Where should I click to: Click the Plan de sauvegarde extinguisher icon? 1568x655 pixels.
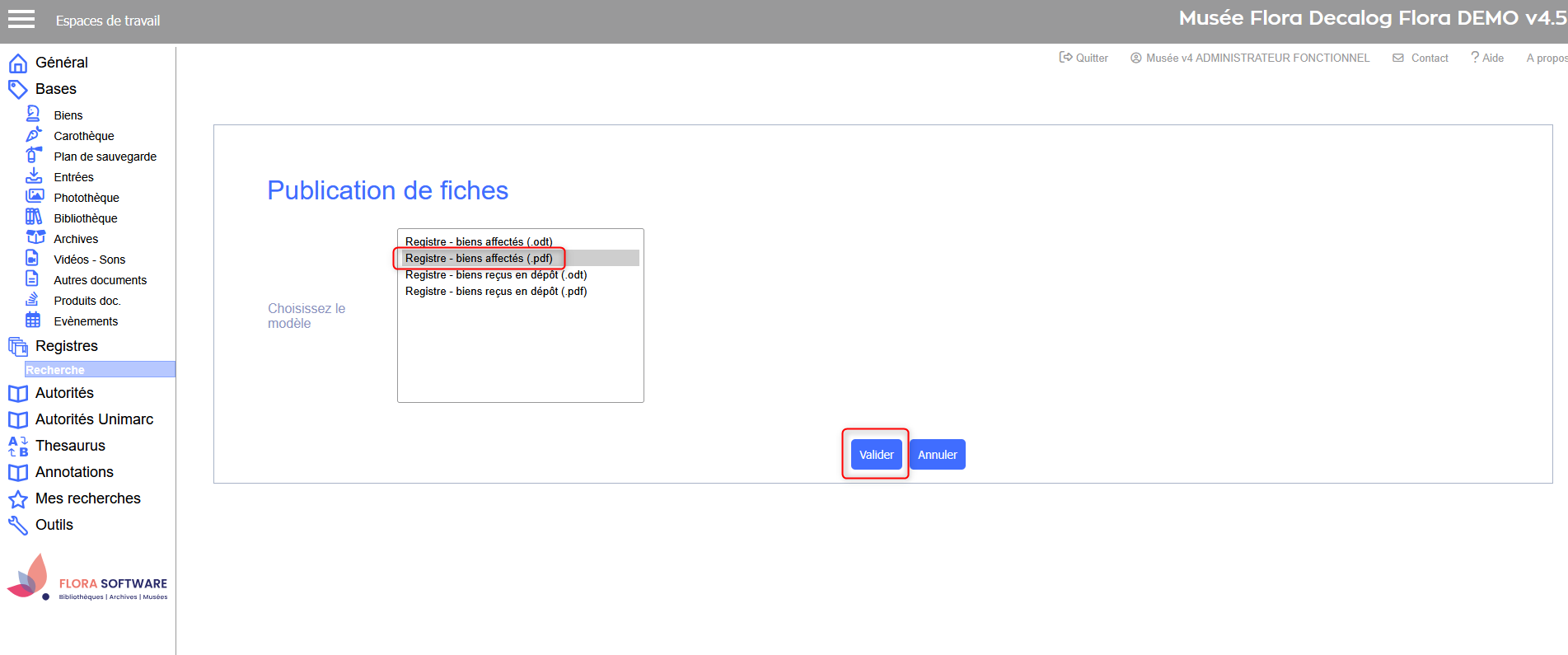pyautogui.click(x=33, y=155)
